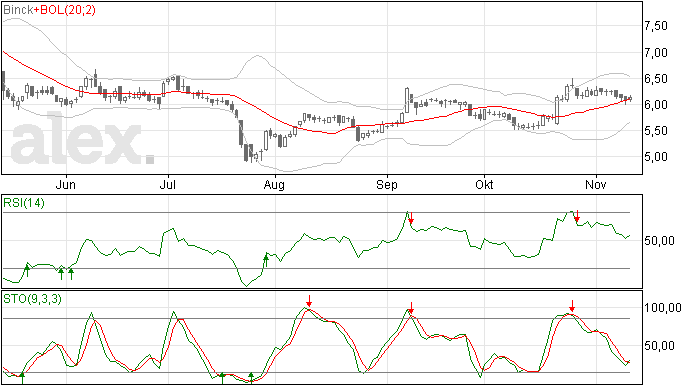This screenshot has height=387, width=690.
Task: Click the tall white late-October breakout candlestick
Action: click(557, 111)
